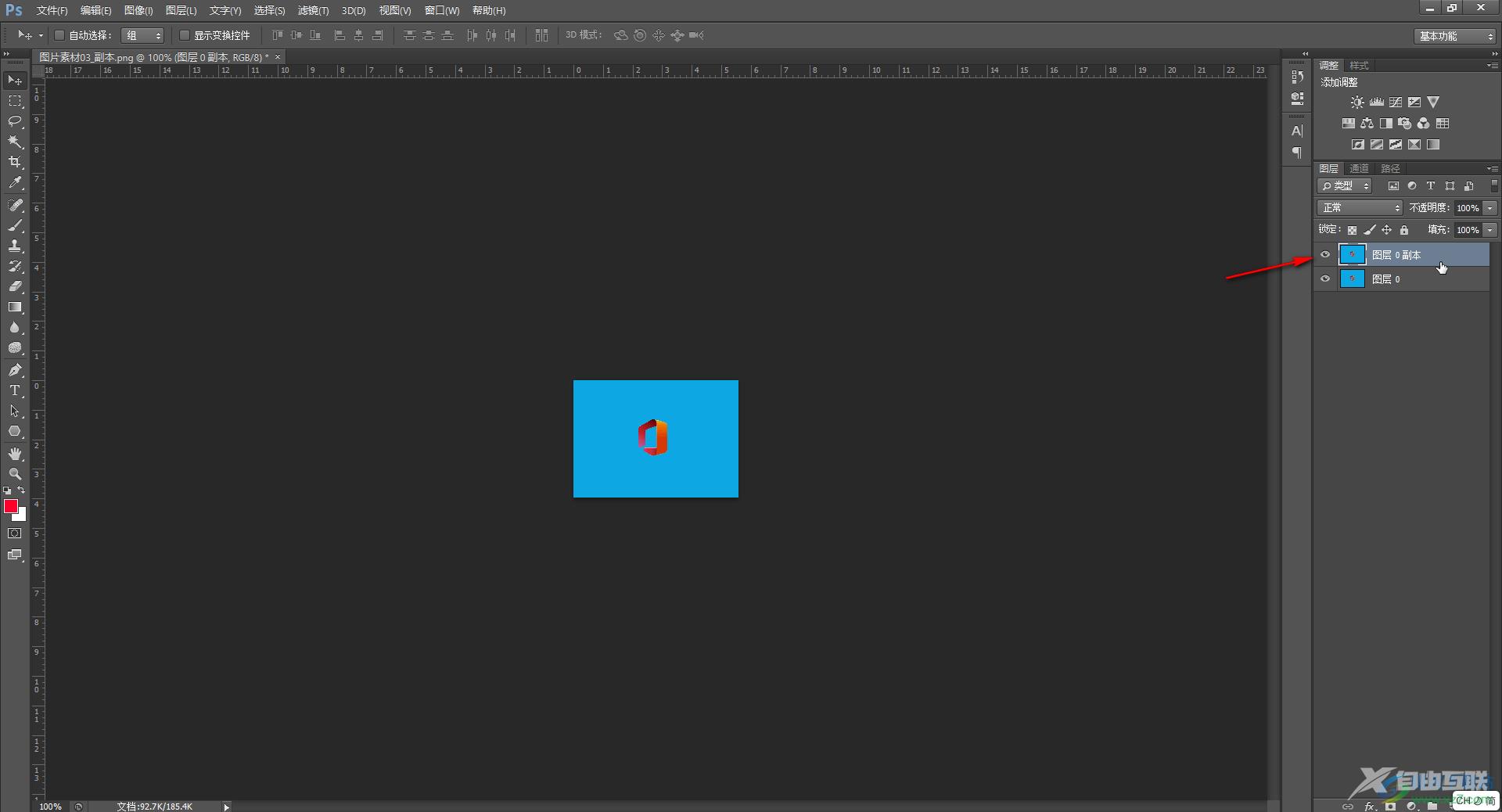Swap foreground and background colors
1502x812 pixels.
[x=21, y=490]
